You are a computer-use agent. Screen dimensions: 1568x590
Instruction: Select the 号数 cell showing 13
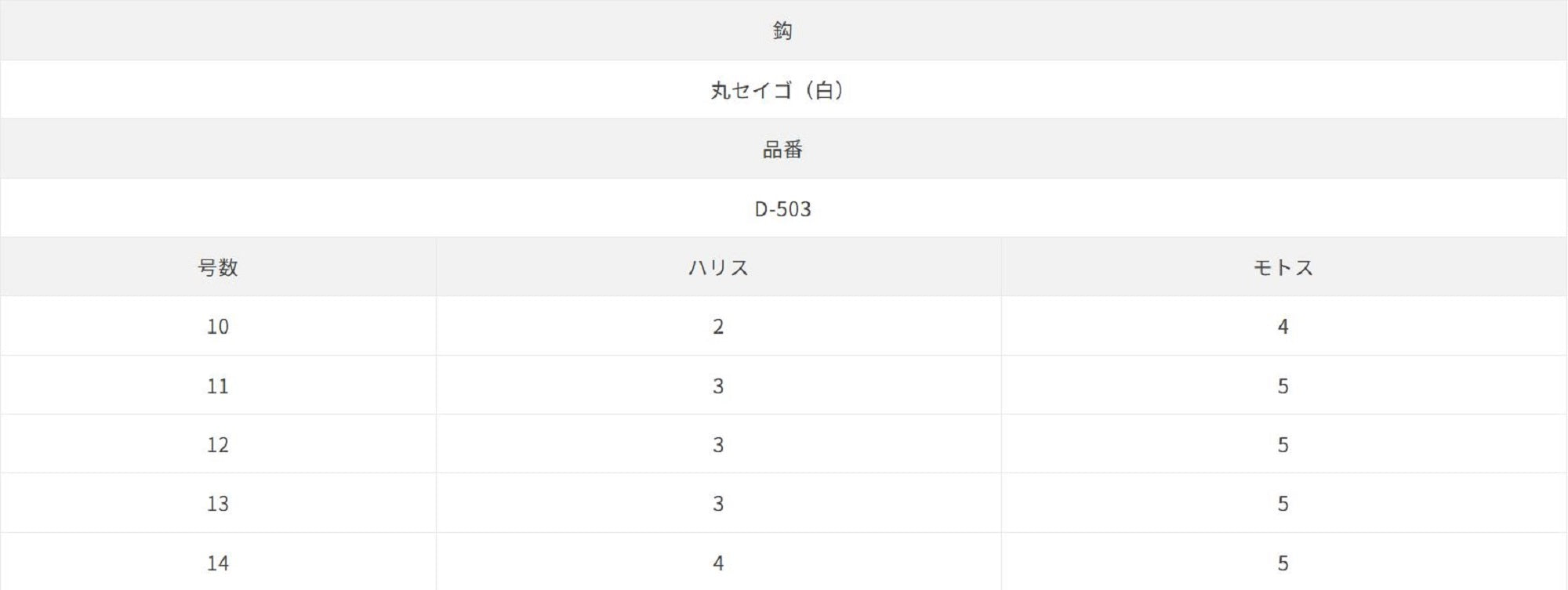click(218, 504)
